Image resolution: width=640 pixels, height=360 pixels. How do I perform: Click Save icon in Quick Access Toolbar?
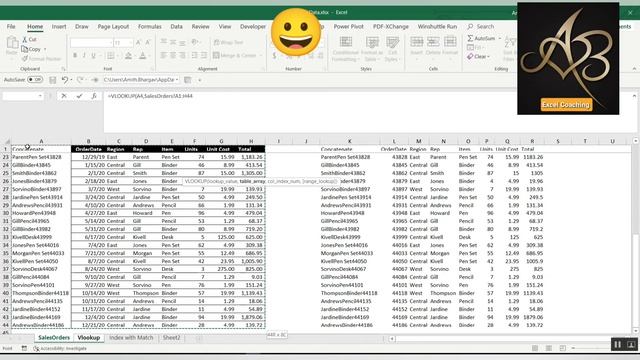53,80
